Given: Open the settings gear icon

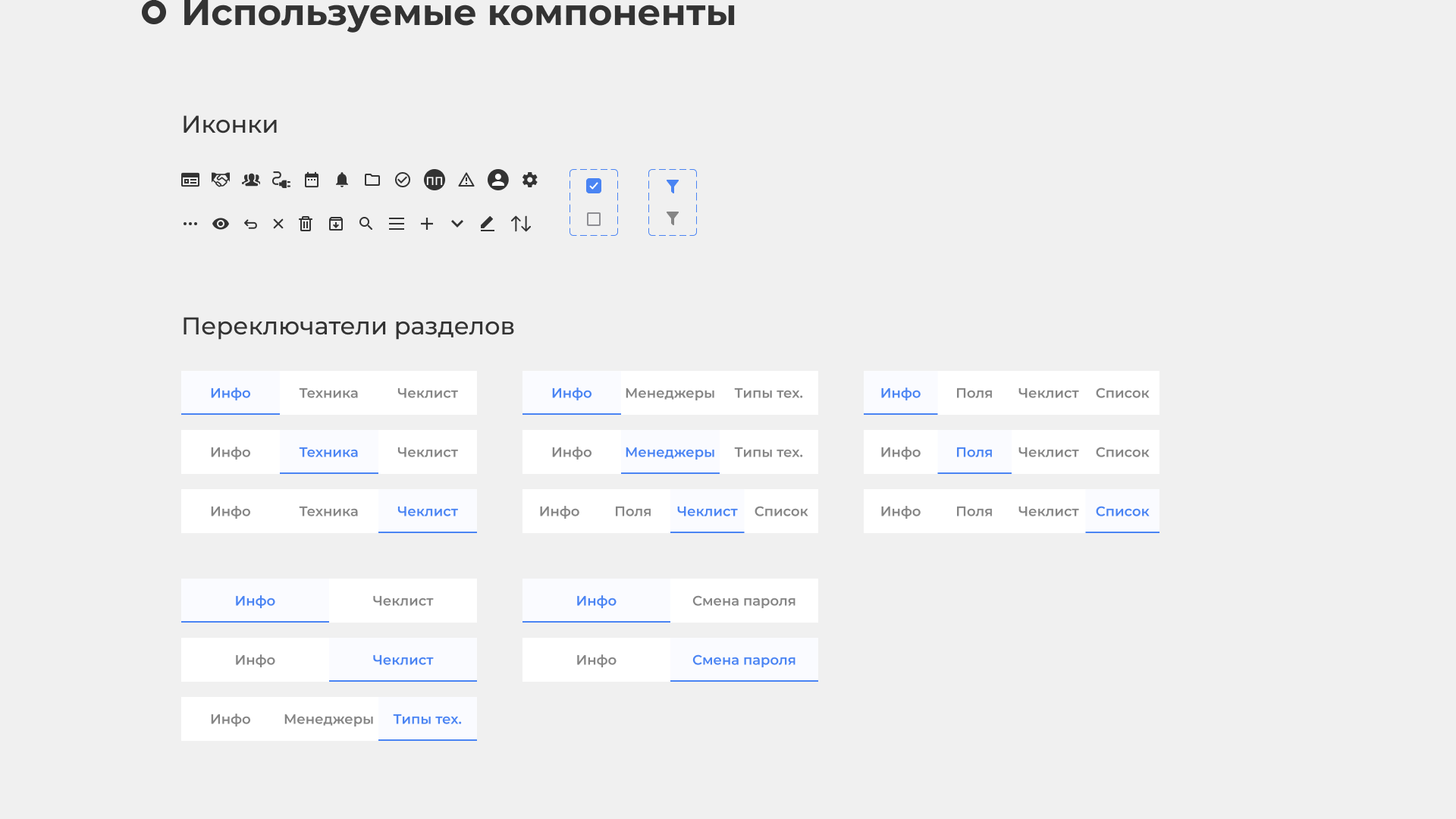Looking at the screenshot, I should click(x=529, y=180).
